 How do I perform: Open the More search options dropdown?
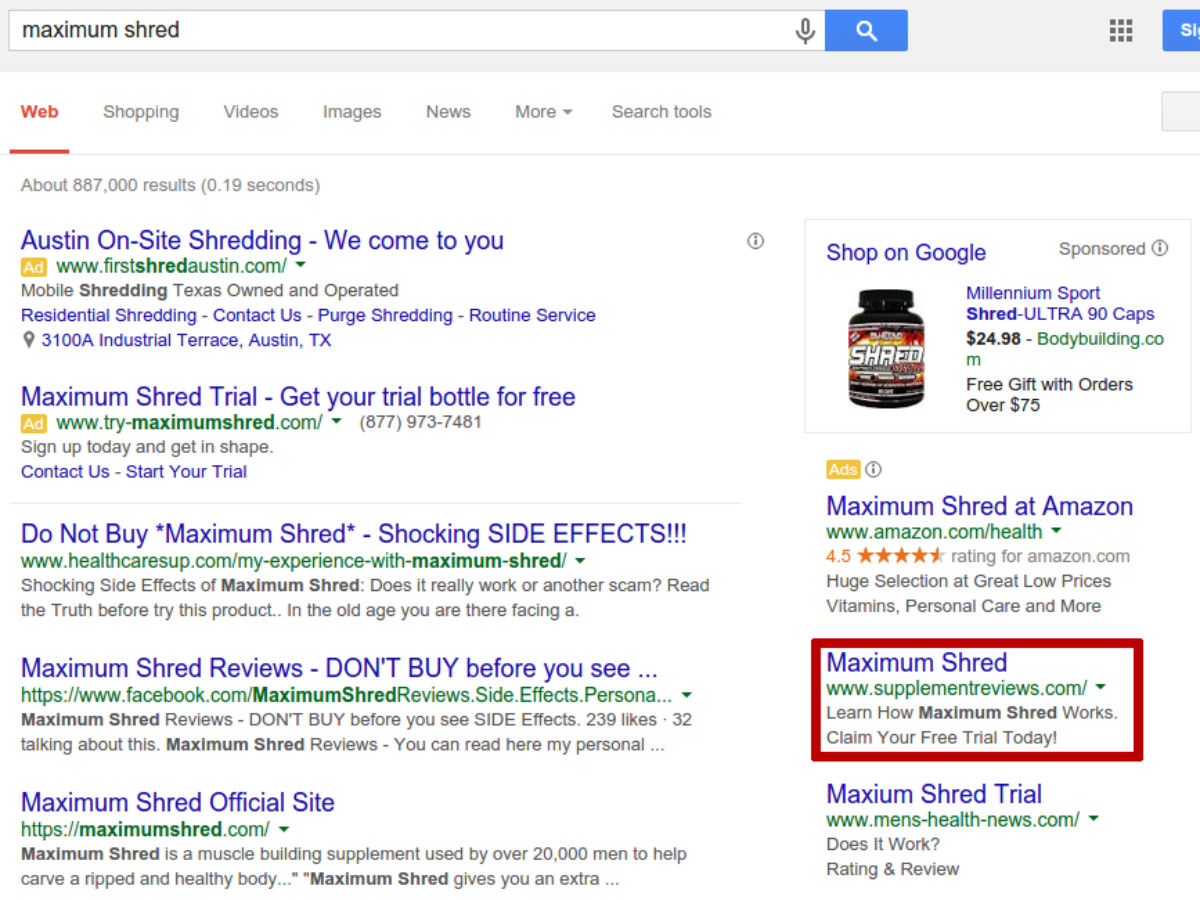[543, 112]
